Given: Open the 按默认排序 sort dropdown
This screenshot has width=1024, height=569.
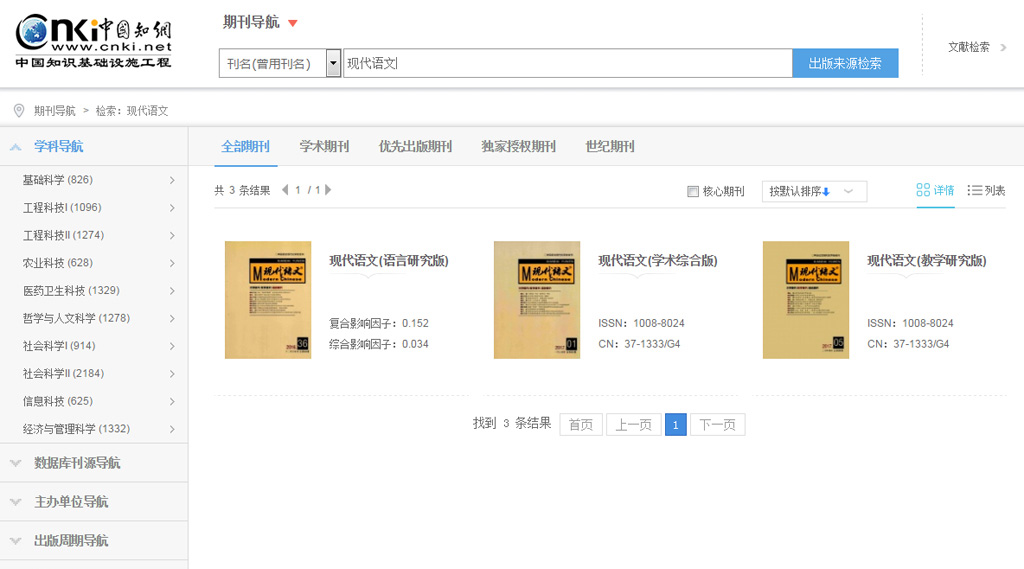Looking at the screenshot, I should pos(814,191).
